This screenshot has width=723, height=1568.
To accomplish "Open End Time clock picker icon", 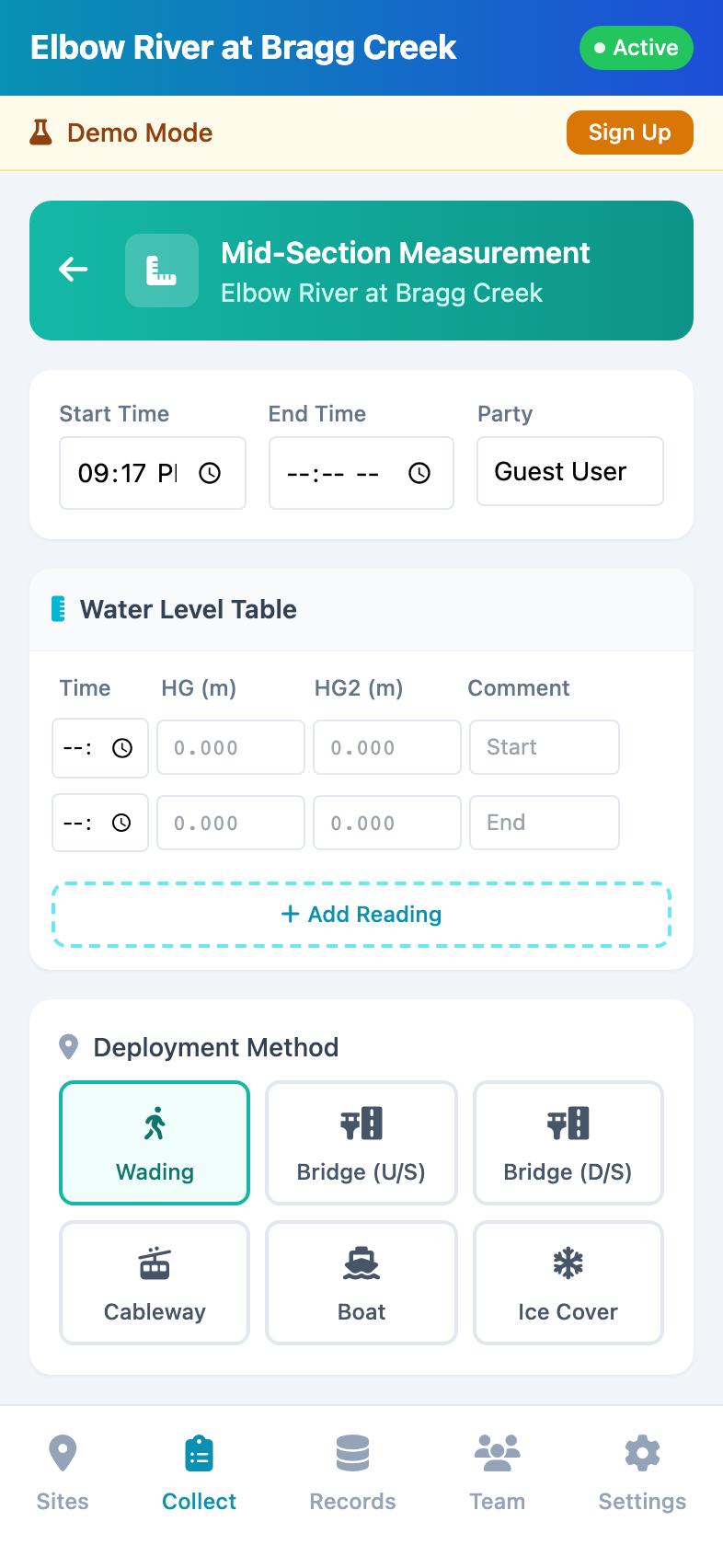I will [419, 473].
